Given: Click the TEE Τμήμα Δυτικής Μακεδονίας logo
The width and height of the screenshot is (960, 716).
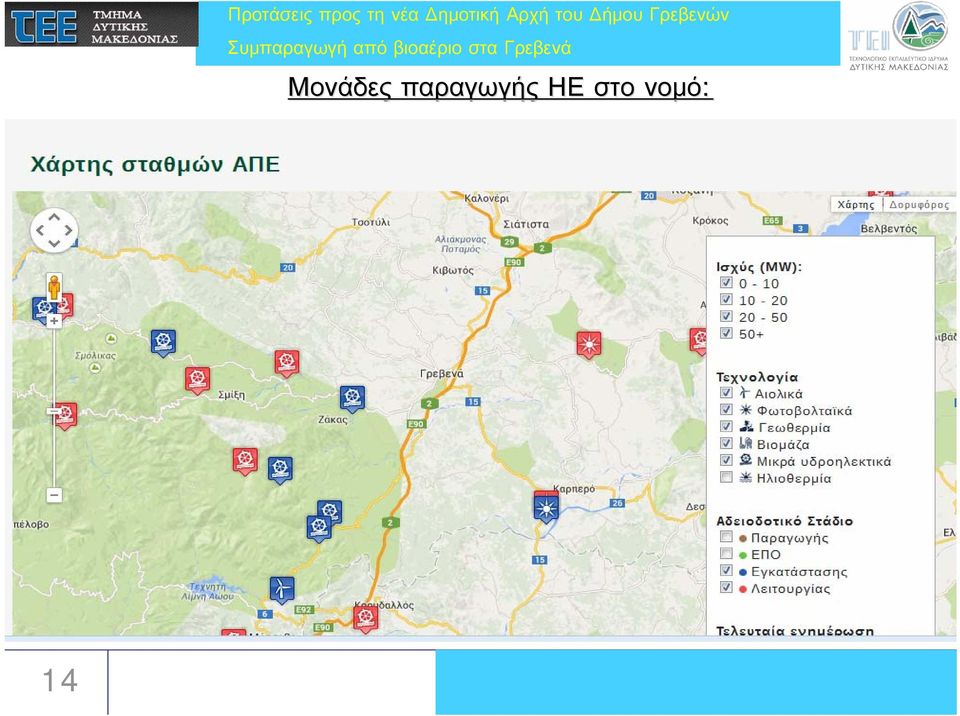Looking at the screenshot, I should pos(102,24).
